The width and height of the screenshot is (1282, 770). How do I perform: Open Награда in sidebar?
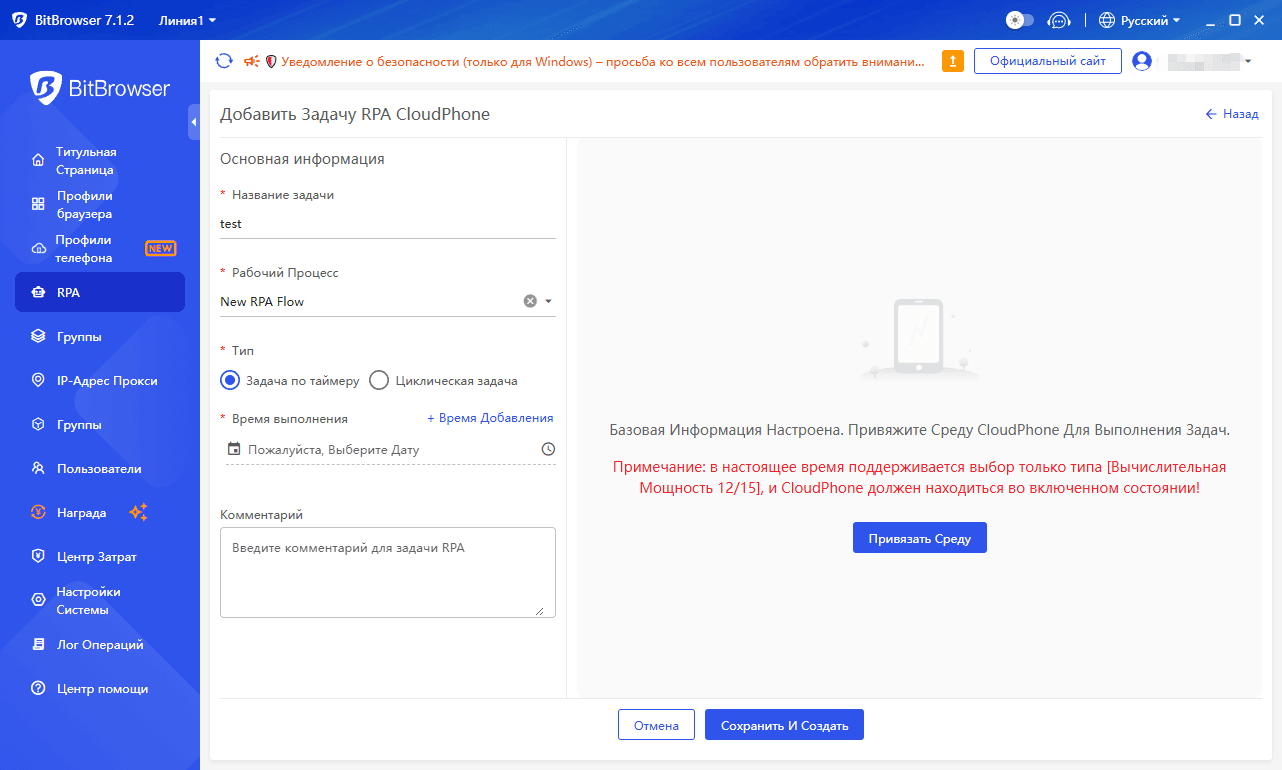click(100, 513)
